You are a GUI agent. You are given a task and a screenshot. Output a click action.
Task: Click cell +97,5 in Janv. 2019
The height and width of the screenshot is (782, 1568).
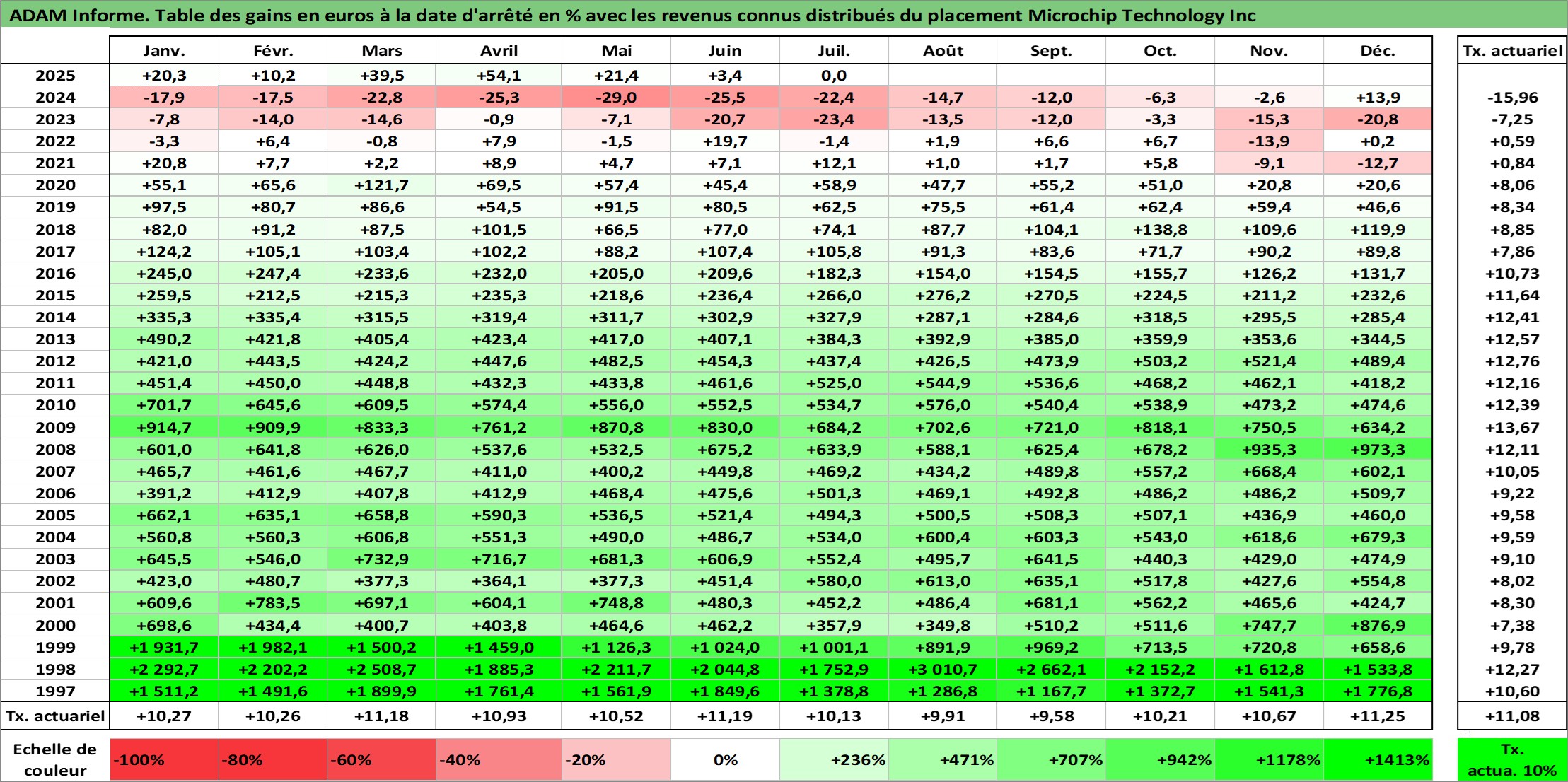[164, 207]
